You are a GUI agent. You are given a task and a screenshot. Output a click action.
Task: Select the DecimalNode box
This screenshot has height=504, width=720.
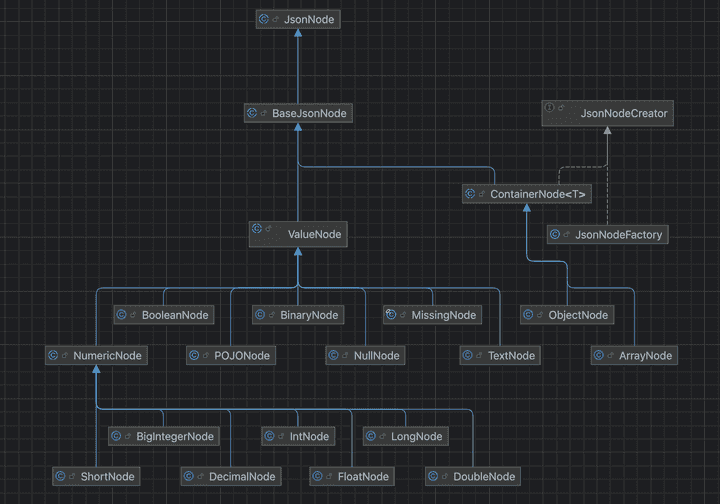(x=231, y=476)
